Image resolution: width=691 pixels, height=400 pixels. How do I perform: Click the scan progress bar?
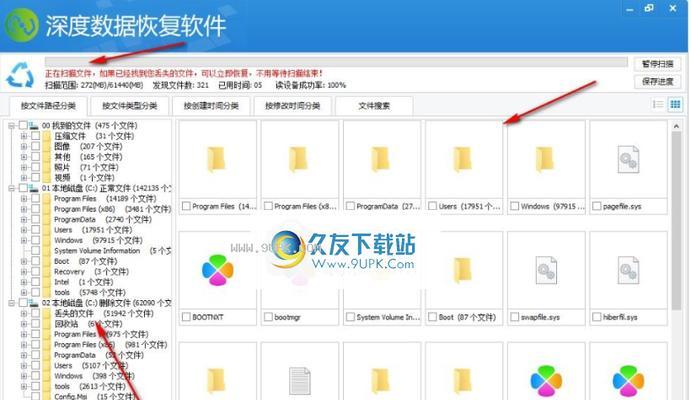[336, 62]
